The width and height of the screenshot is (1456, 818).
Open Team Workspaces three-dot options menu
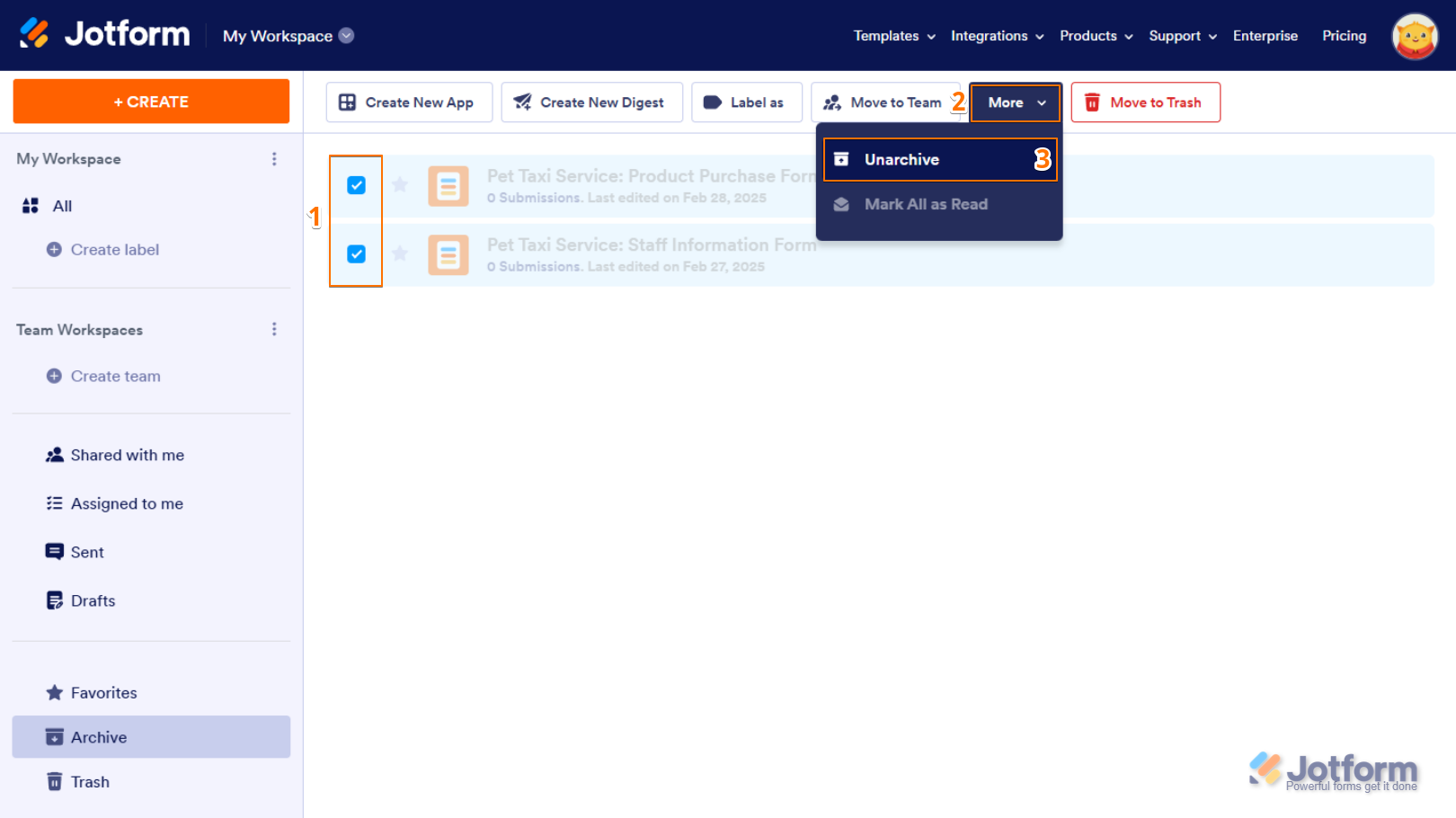click(x=274, y=330)
